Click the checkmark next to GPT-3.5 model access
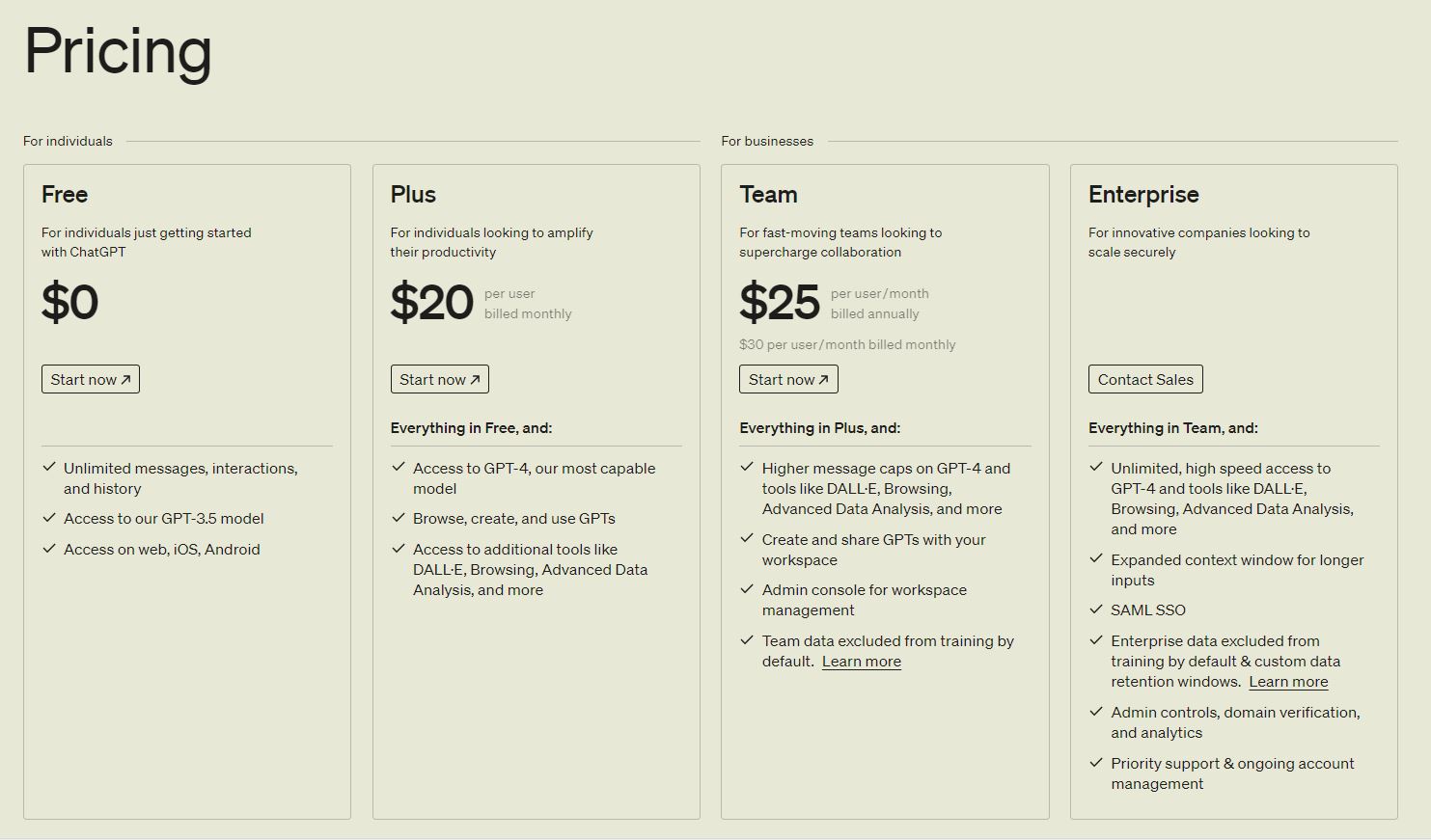1431x840 pixels. (x=48, y=518)
